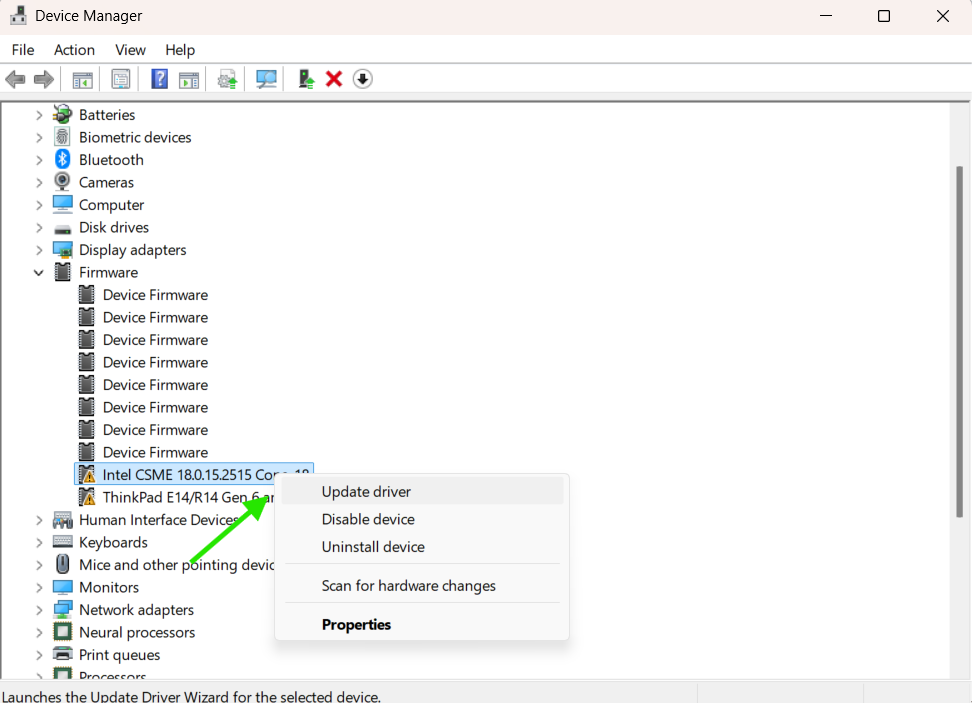Click the Cameras webcam icon
This screenshot has width=972, height=703.
point(63,182)
